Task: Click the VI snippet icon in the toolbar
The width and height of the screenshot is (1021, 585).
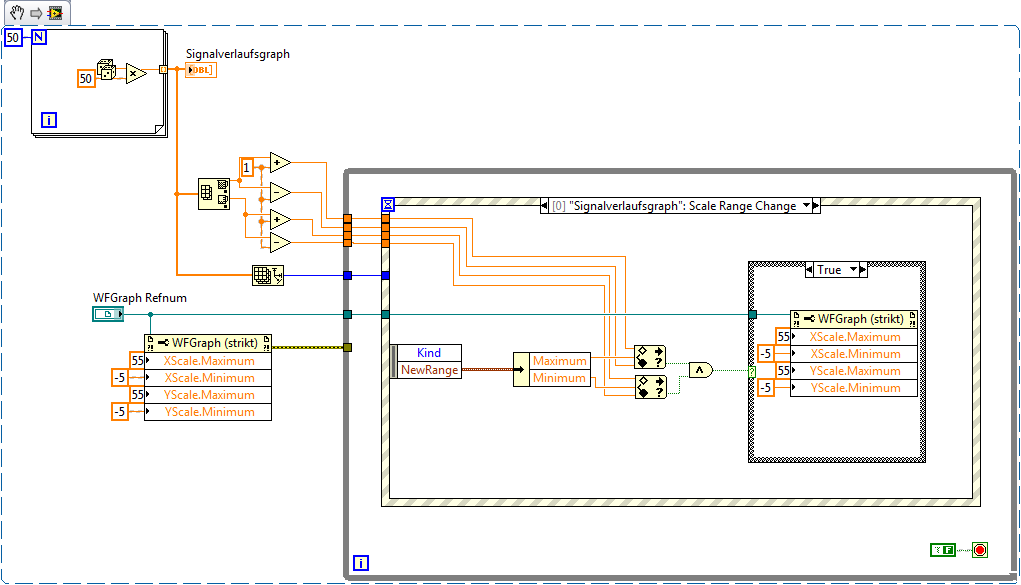Action: pyautogui.click(x=55, y=12)
